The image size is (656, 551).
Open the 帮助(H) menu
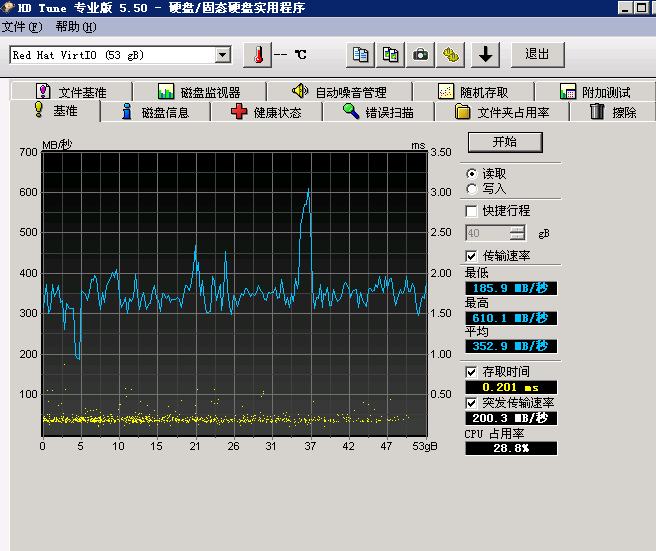[76, 27]
